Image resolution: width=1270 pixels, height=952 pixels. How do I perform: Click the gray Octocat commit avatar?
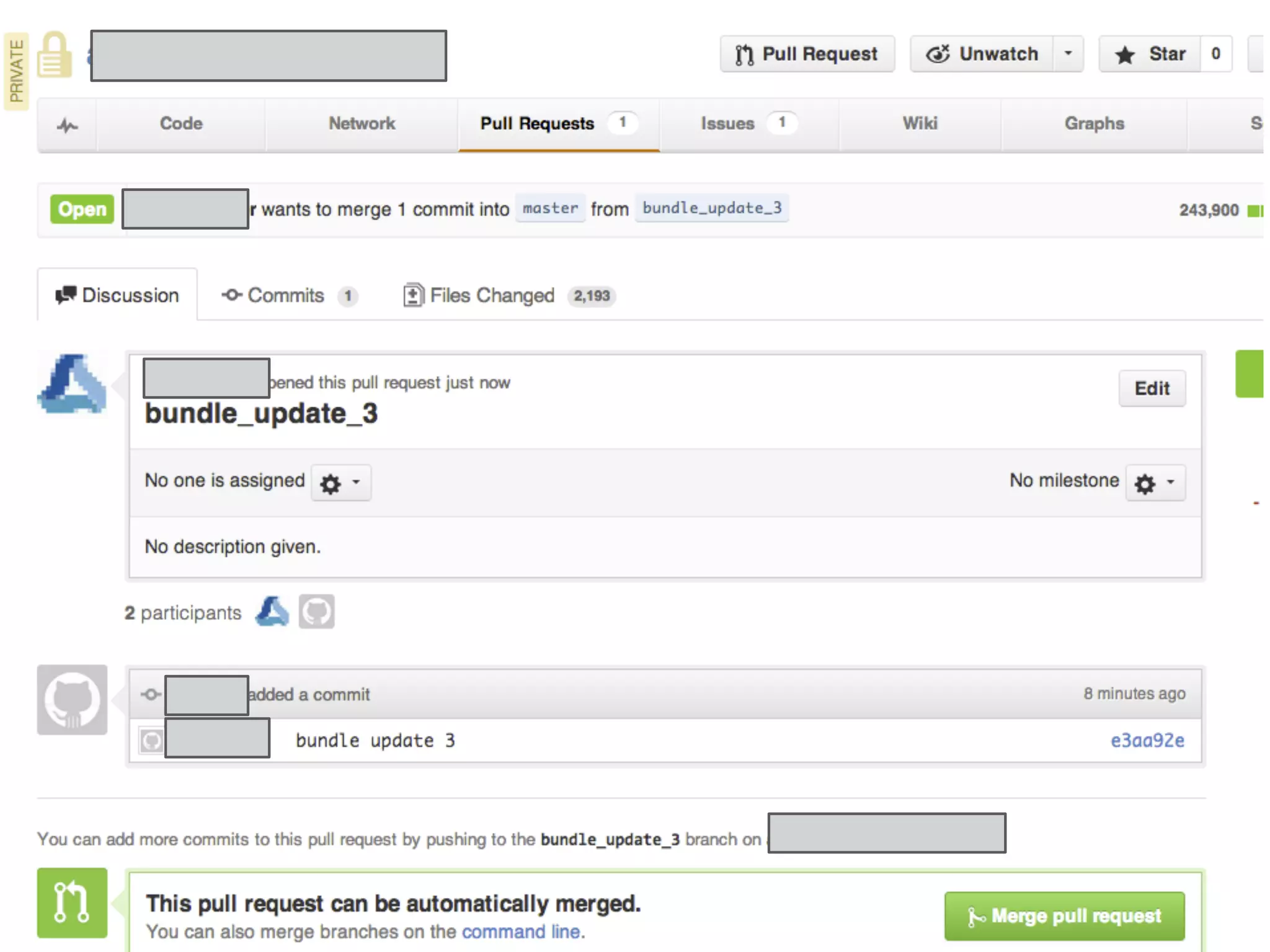[x=72, y=700]
